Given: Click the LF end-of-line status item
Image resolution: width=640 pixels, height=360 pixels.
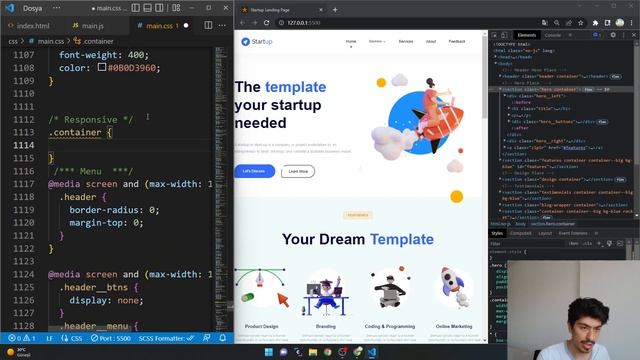Looking at the screenshot, I should pyautogui.click(x=49, y=338).
